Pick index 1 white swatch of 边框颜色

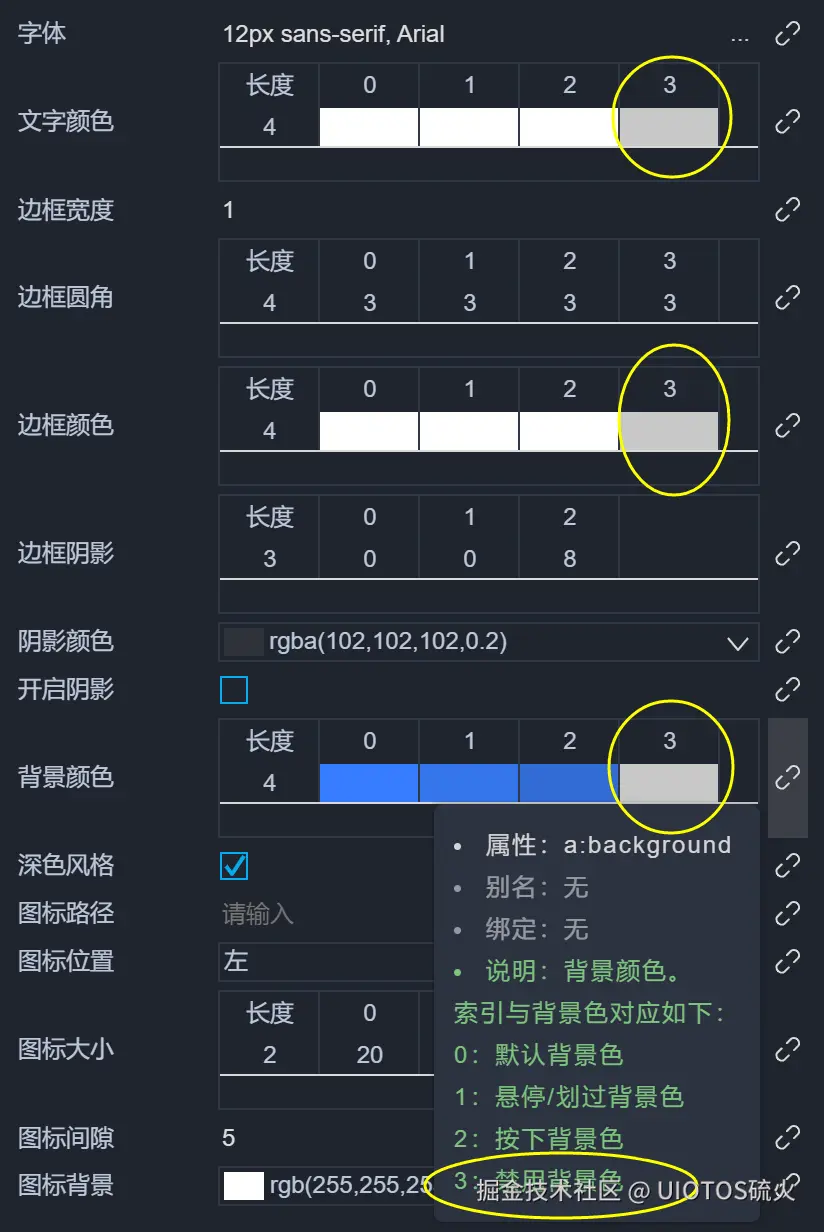click(x=469, y=431)
